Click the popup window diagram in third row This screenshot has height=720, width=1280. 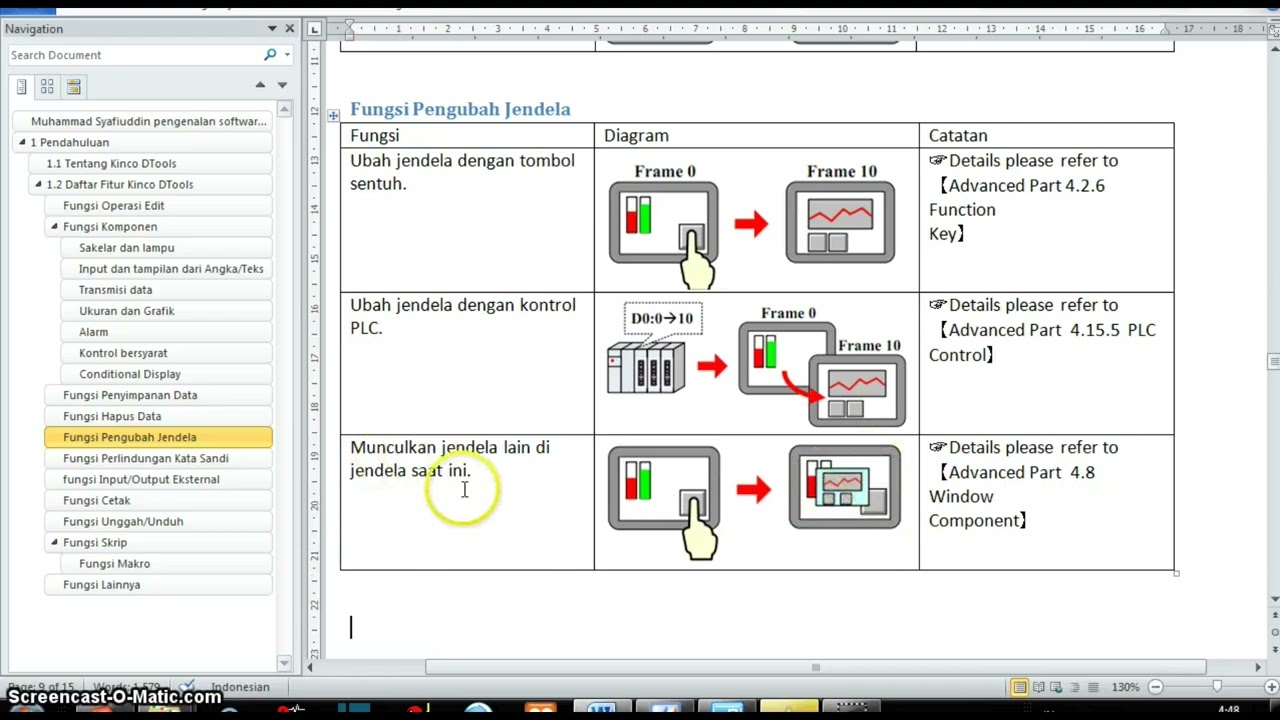[845, 488]
